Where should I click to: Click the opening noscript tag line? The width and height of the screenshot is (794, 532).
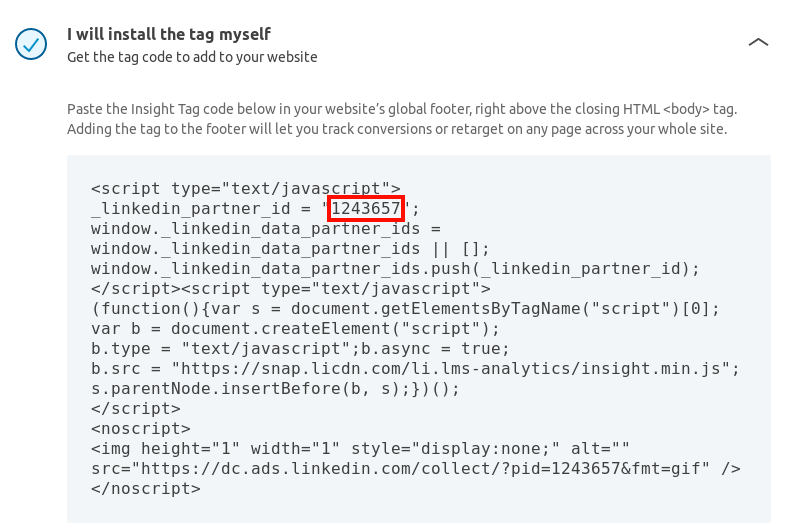point(141,429)
